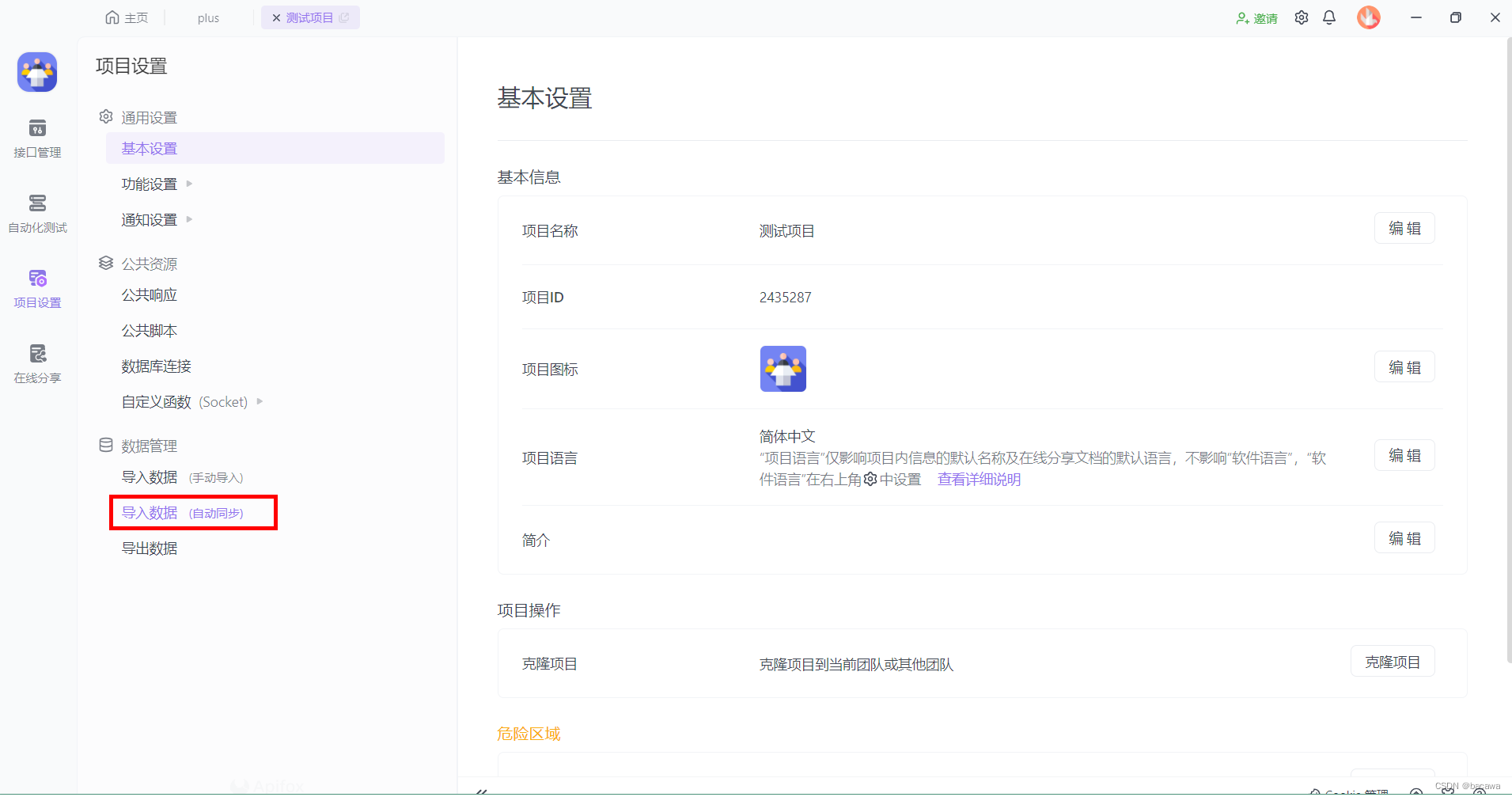Click the Apifox team logo in sidebar
The width and height of the screenshot is (1512, 797).
coord(37,72)
